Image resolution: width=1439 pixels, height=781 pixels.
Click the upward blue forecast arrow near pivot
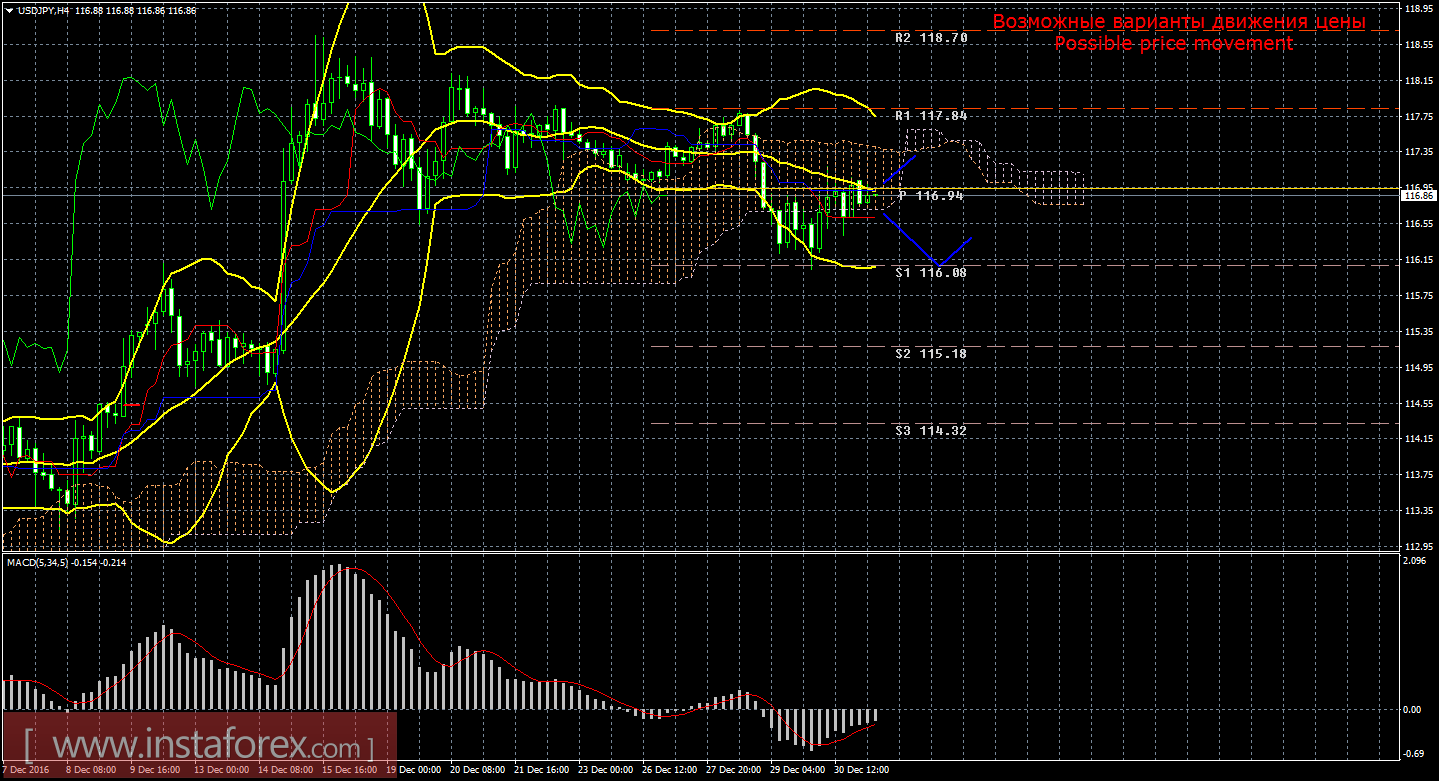pos(898,172)
